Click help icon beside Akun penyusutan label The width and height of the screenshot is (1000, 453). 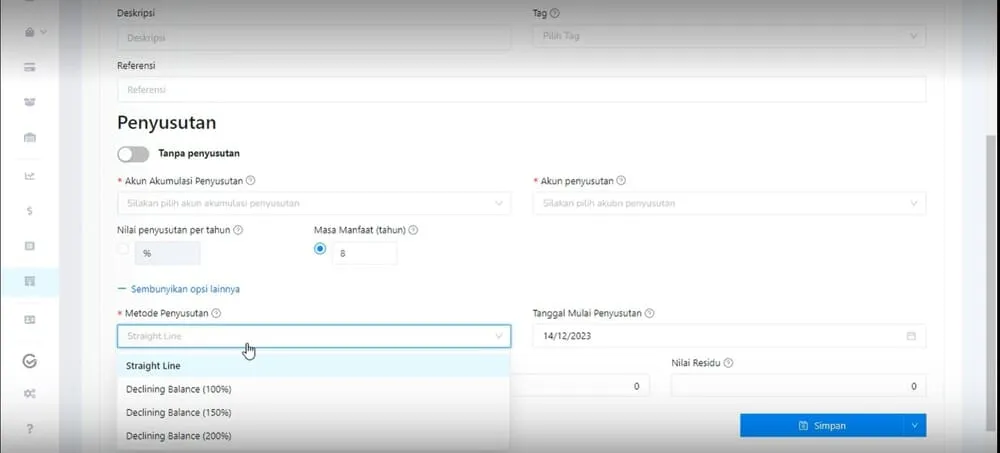(x=621, y=181)
